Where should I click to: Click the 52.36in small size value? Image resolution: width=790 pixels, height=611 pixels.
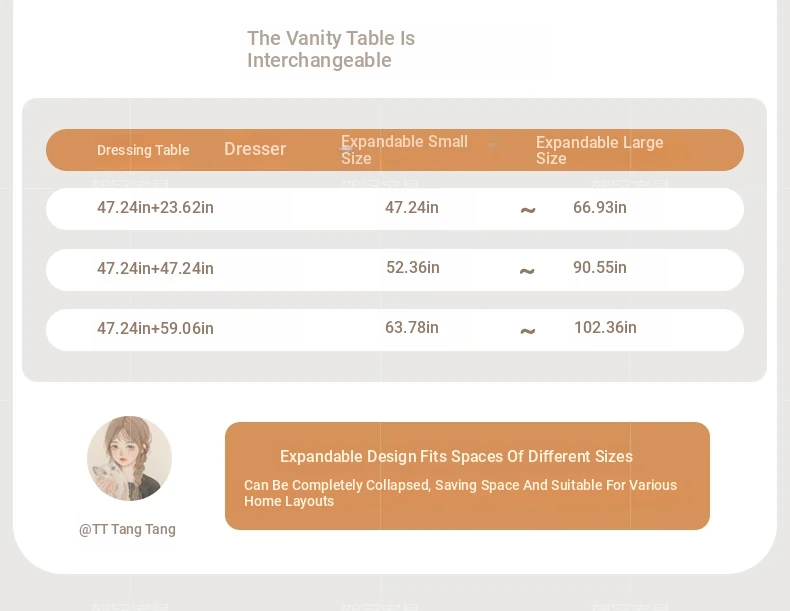pos(413,268)
